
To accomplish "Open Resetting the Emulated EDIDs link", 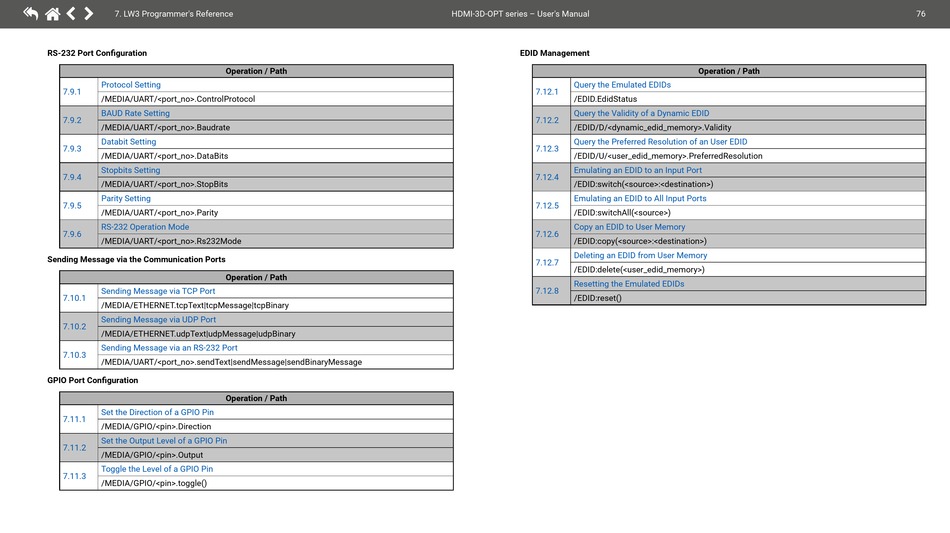I will [629, 284].
